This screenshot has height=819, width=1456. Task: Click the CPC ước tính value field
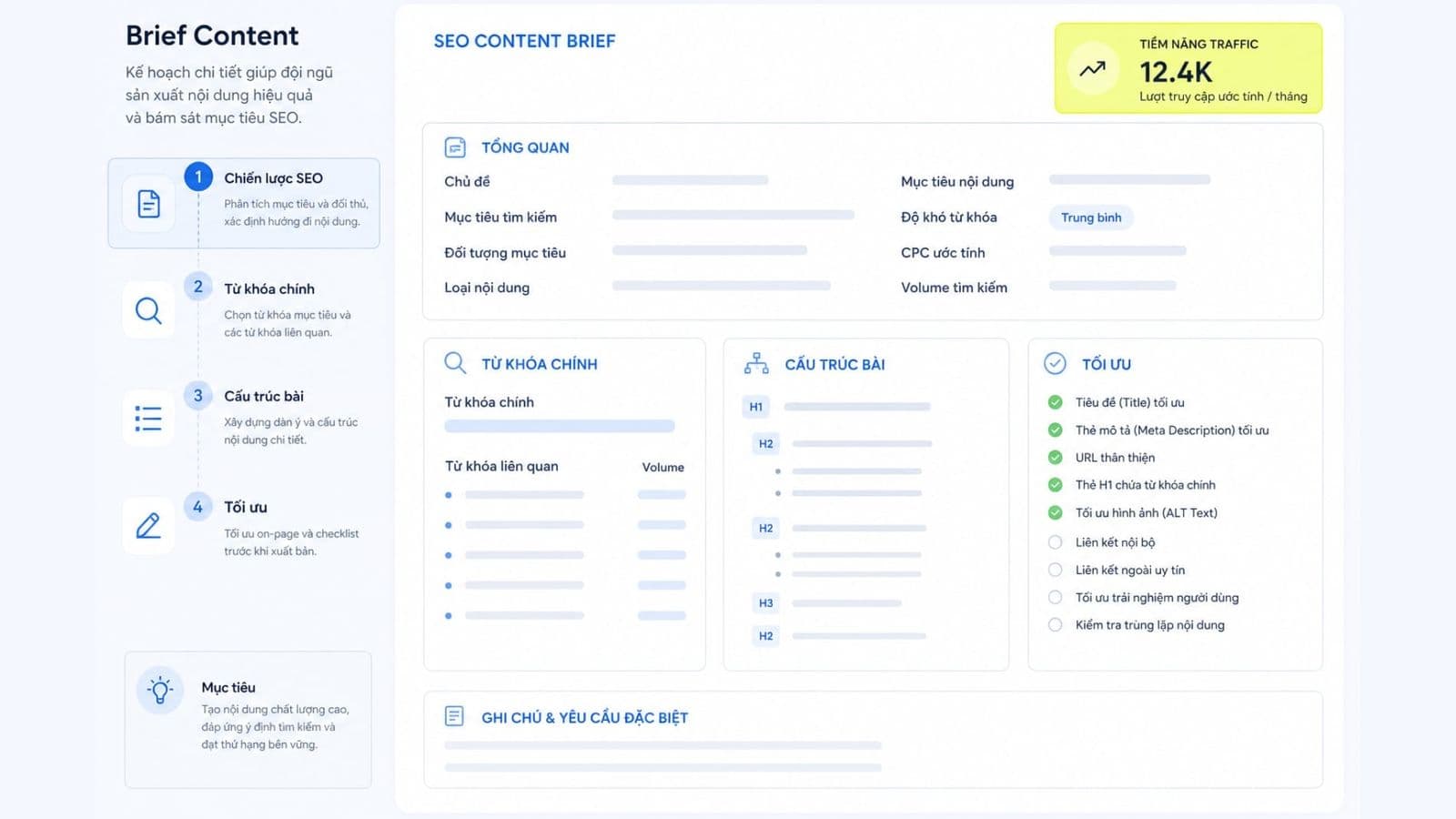point(1117,251)
